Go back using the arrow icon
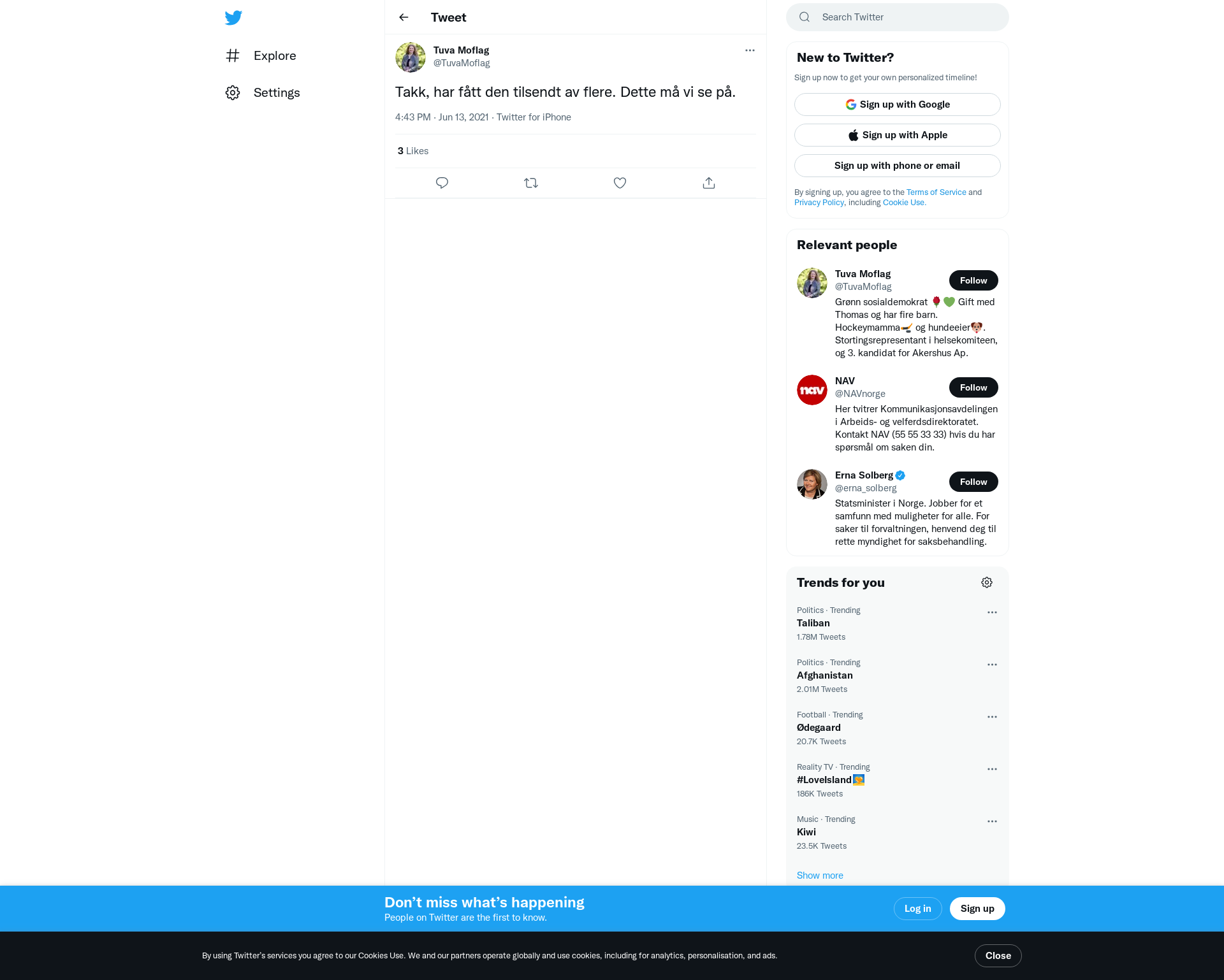 [x=404, y=17]
